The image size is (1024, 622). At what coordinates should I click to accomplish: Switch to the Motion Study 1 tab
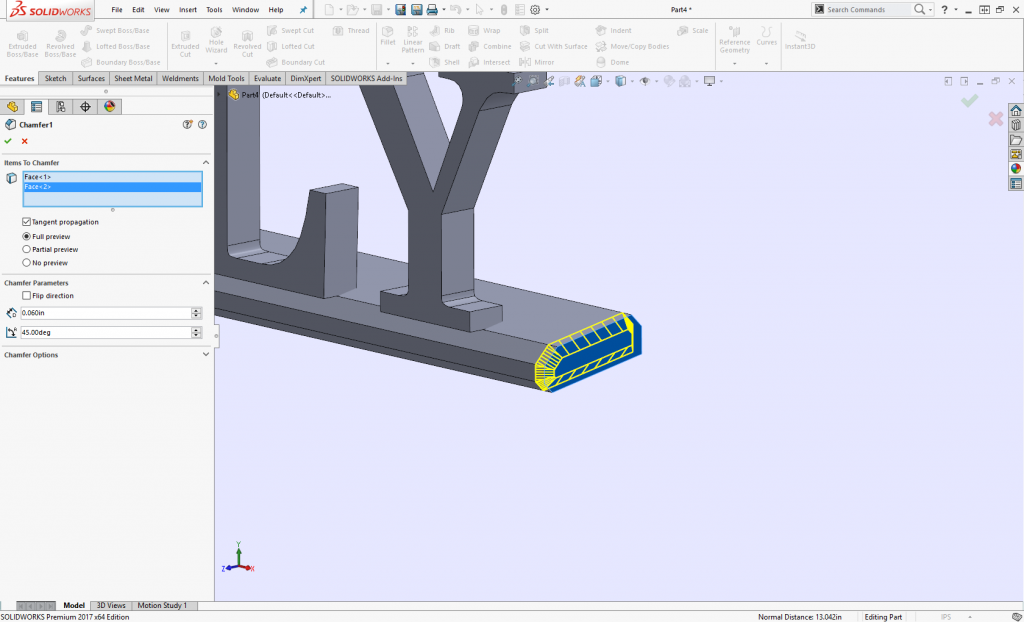pos(162,606)
